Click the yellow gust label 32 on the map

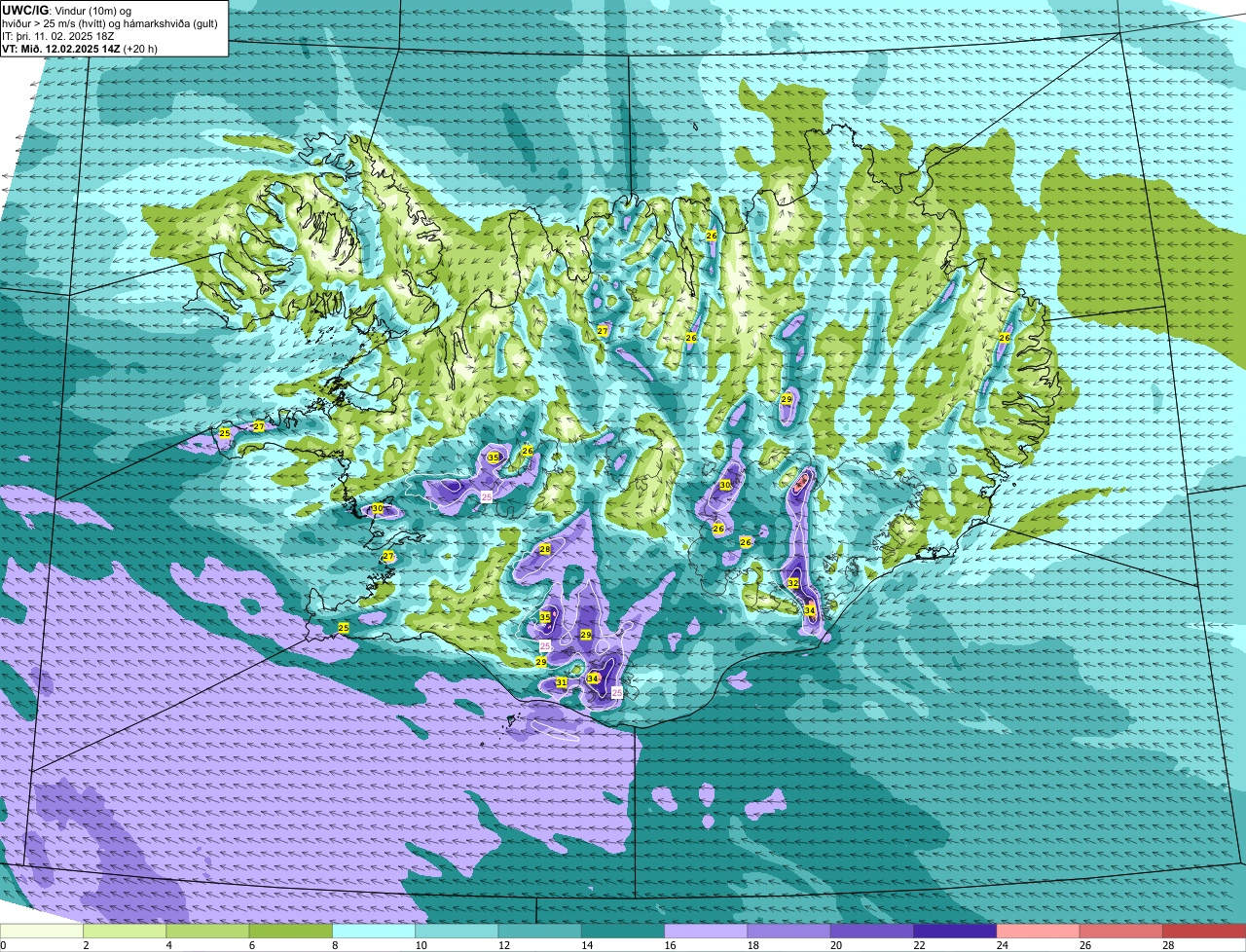coord(793,583)
